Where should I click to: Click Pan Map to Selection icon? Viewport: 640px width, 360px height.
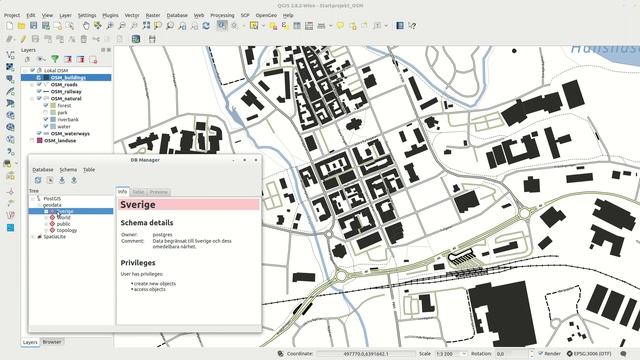click(98, 26)
